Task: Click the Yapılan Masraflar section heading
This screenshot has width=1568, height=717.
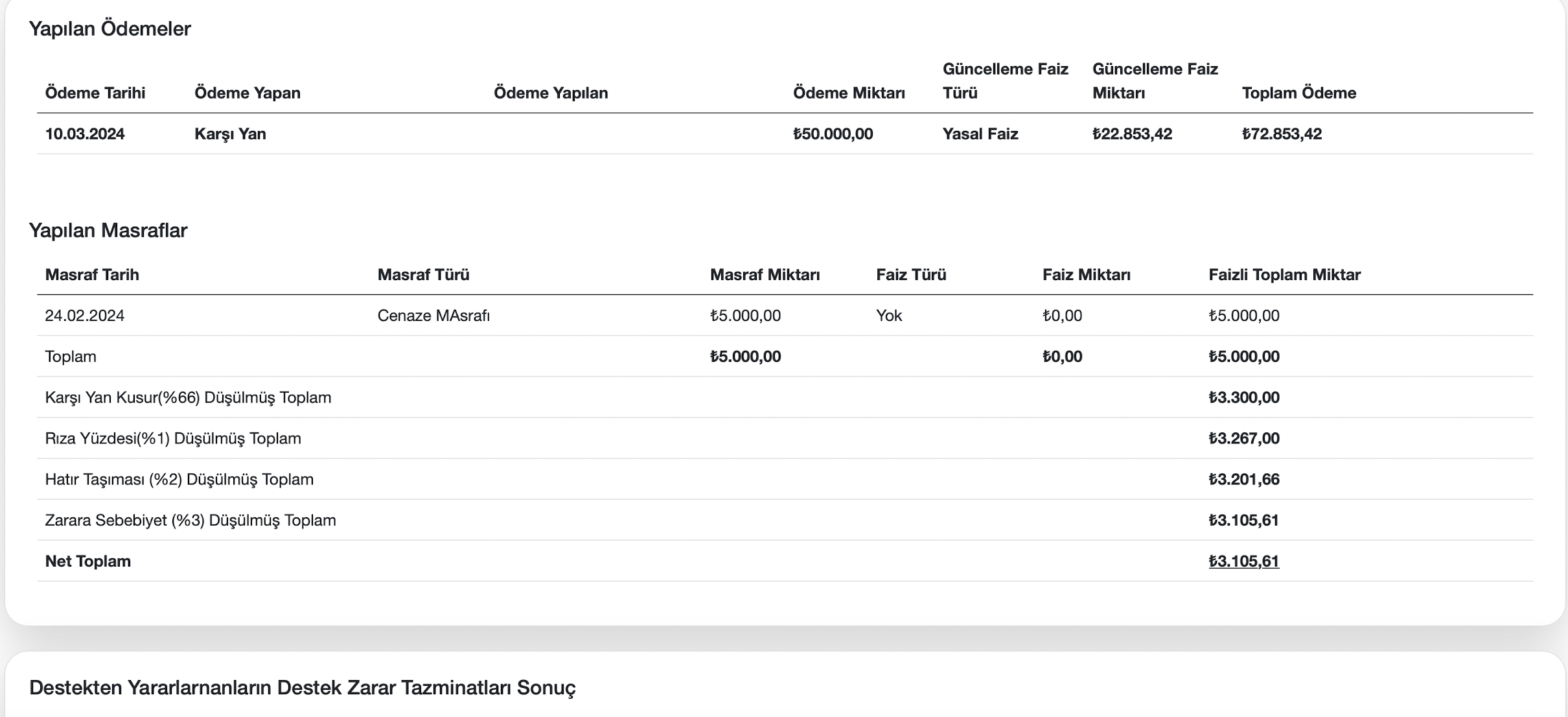Action: coord(108,231)
